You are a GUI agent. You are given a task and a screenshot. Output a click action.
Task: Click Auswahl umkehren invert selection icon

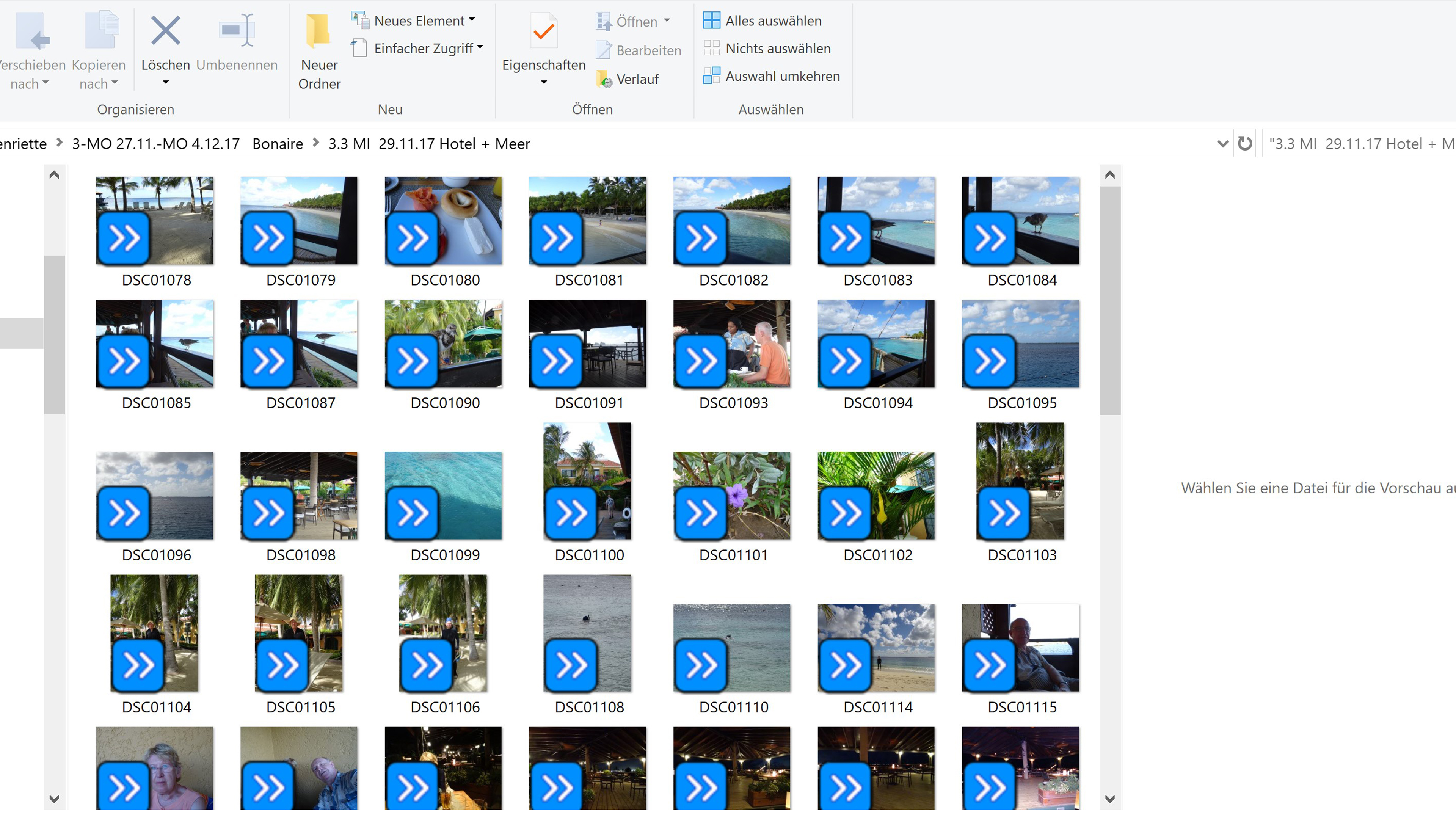(711, 76)
